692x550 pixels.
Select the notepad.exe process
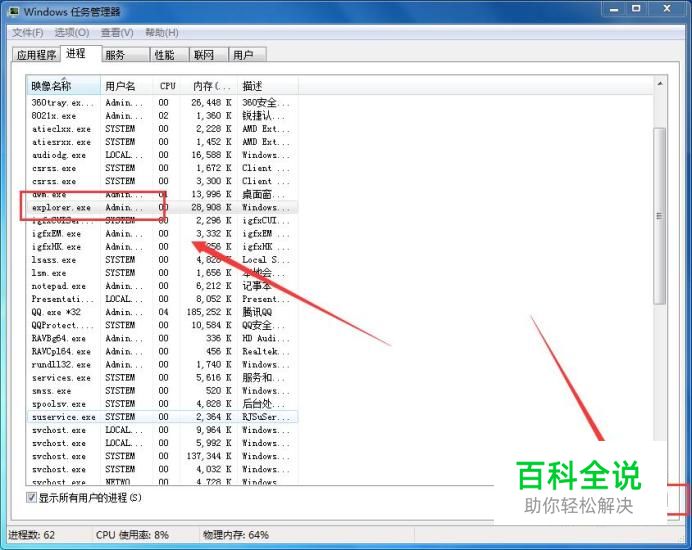pyautogui.click(x=162, y=286)
